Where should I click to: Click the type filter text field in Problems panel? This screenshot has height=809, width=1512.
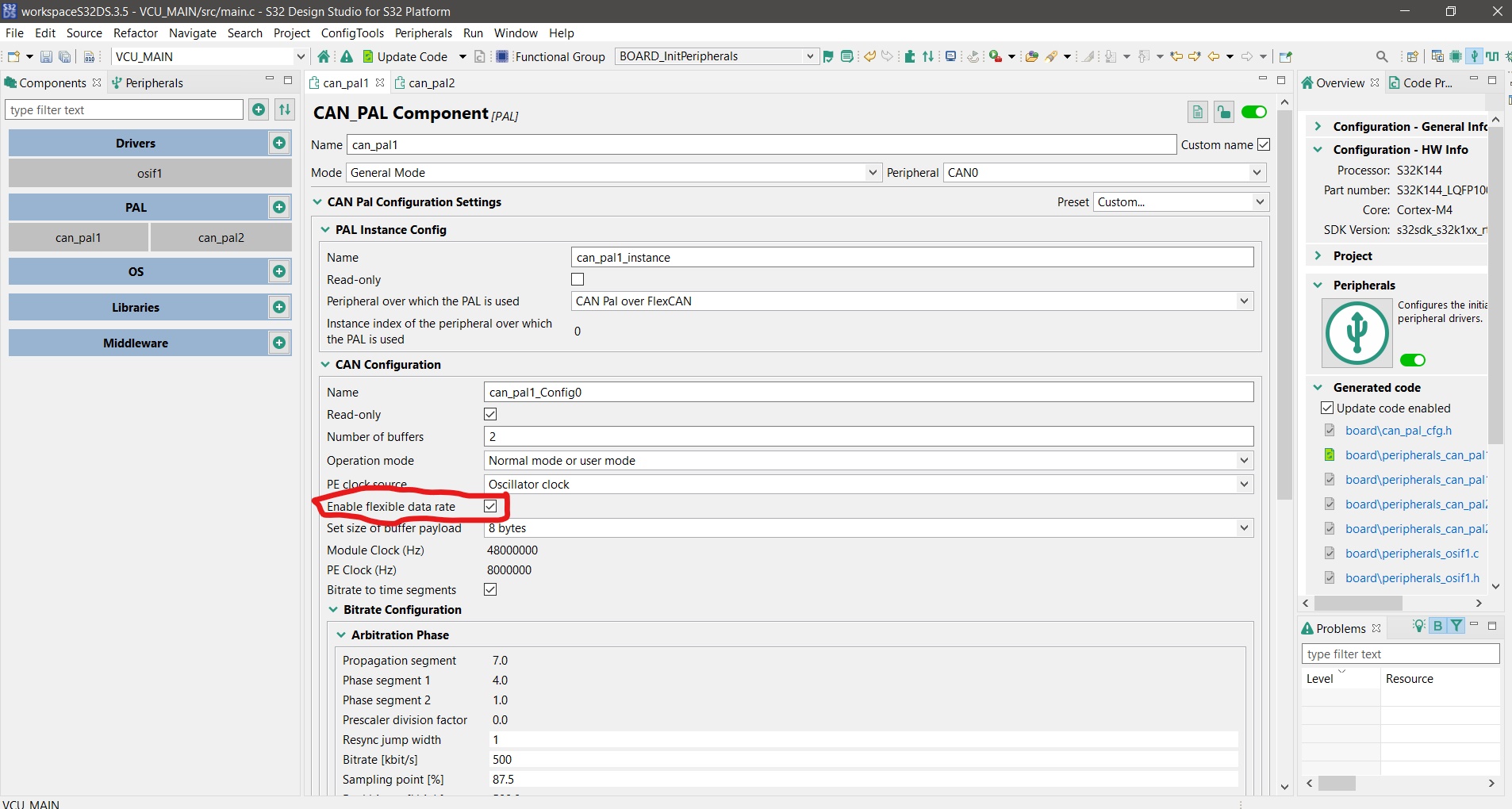click(x=1399, y=654)
